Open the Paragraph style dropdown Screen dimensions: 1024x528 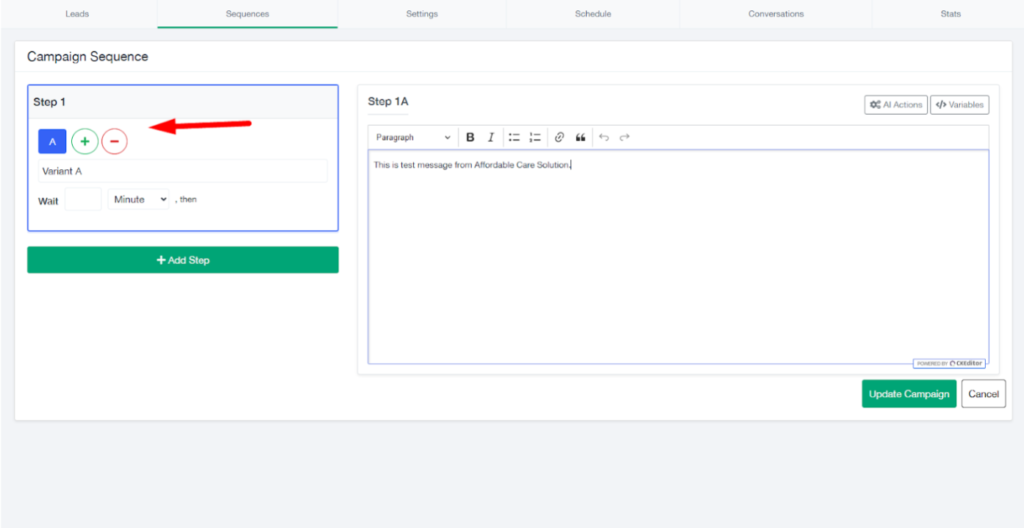click(x=413, y=137)
